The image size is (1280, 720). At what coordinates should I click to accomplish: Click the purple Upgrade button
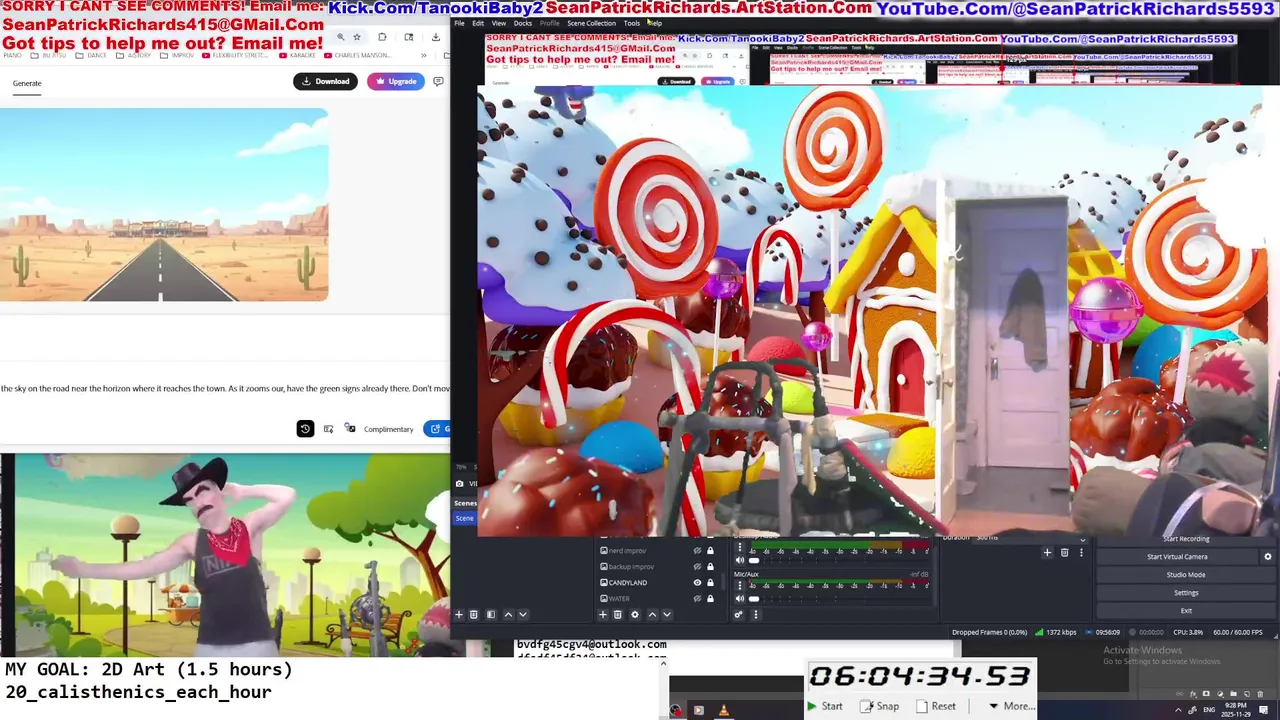[x=396, y=81]
